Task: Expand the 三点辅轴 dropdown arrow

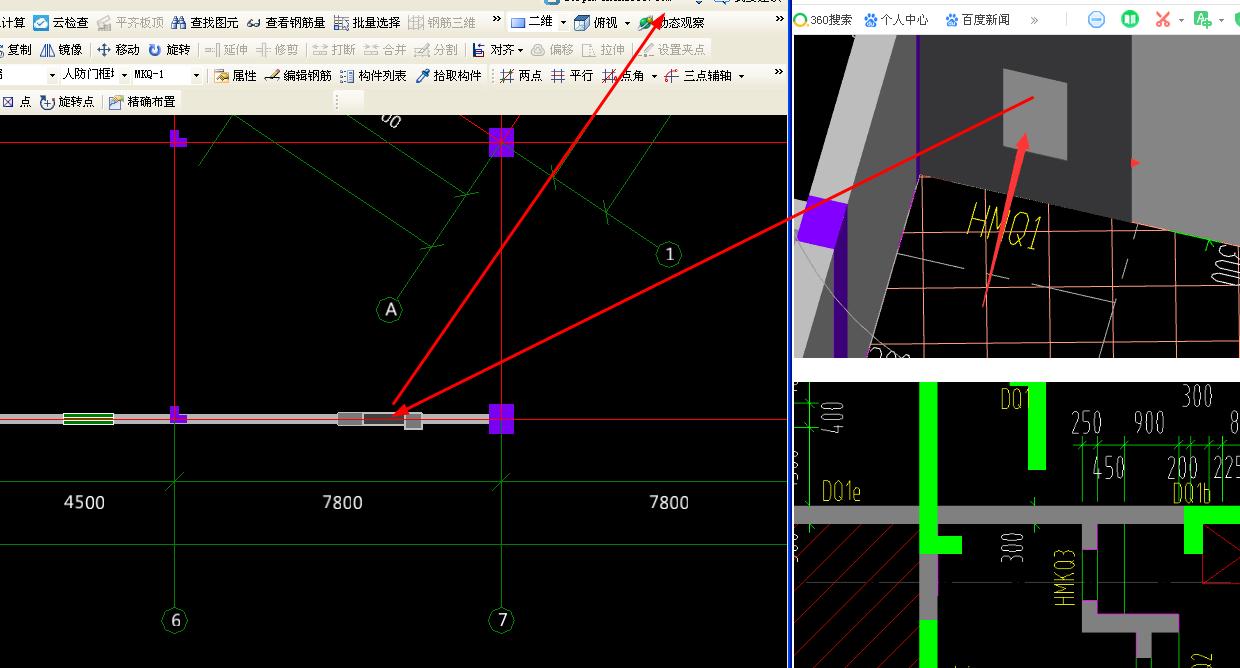Action: tap(741, 75)
